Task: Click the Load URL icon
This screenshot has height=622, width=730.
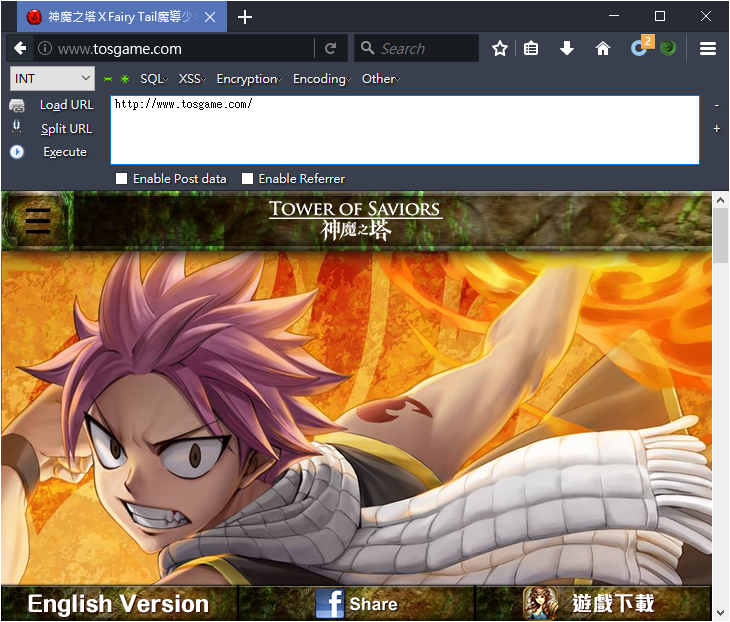Action: (17, 106)
